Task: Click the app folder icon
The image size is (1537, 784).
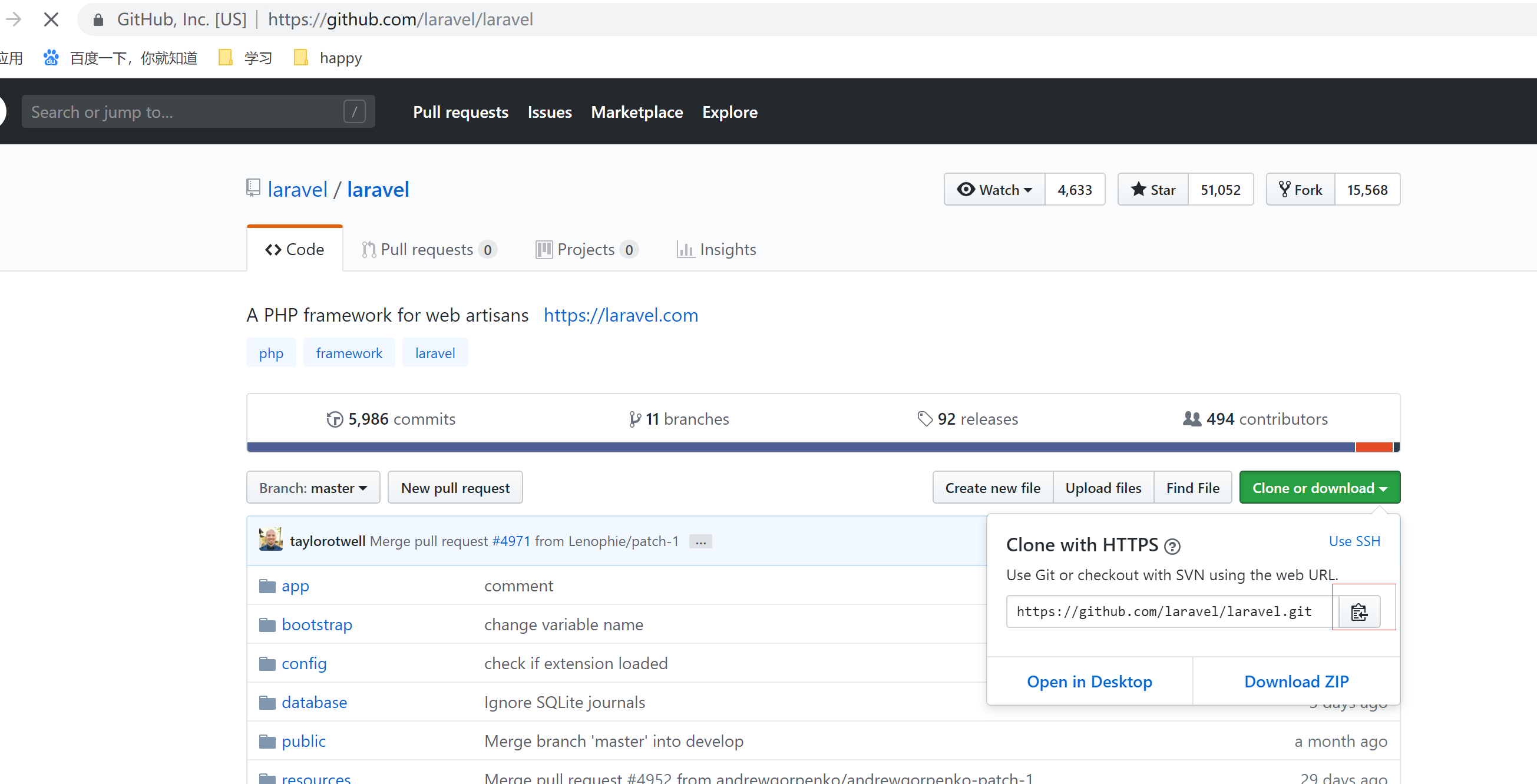Action: (267, 586)
